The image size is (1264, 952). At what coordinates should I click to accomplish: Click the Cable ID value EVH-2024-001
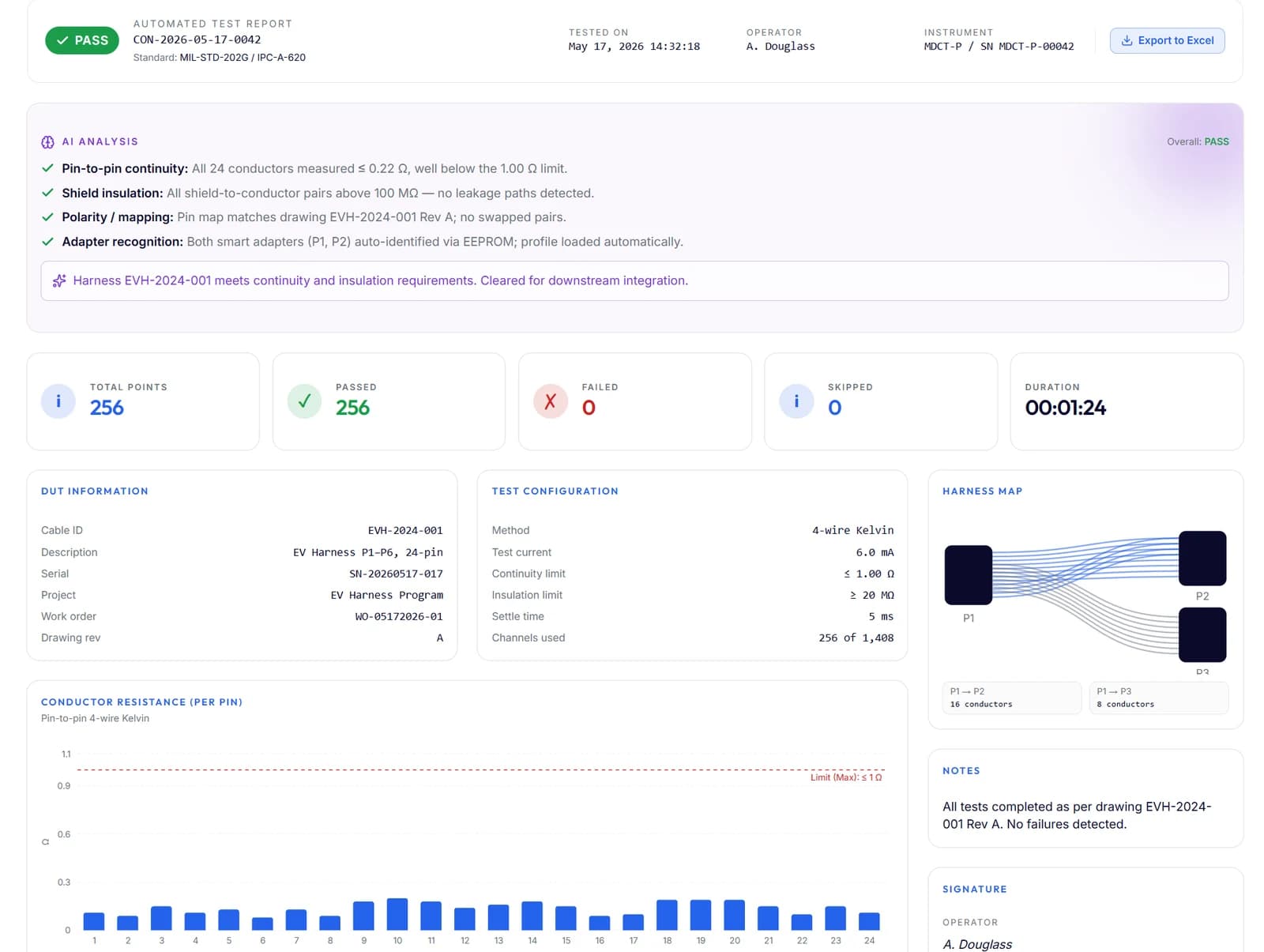[405, 530]
